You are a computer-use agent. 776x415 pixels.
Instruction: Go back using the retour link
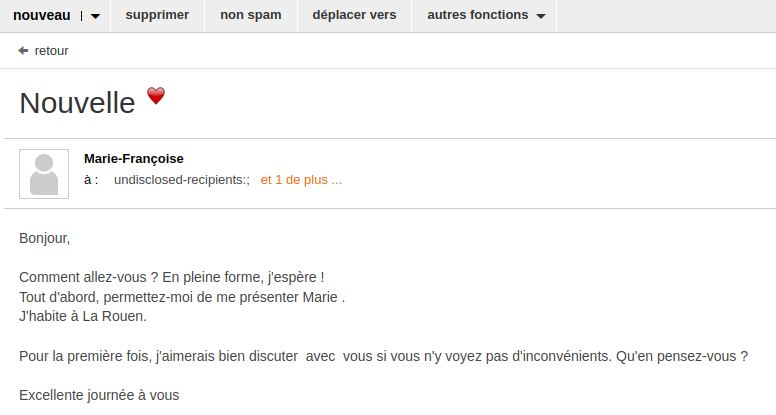(51, 51)
